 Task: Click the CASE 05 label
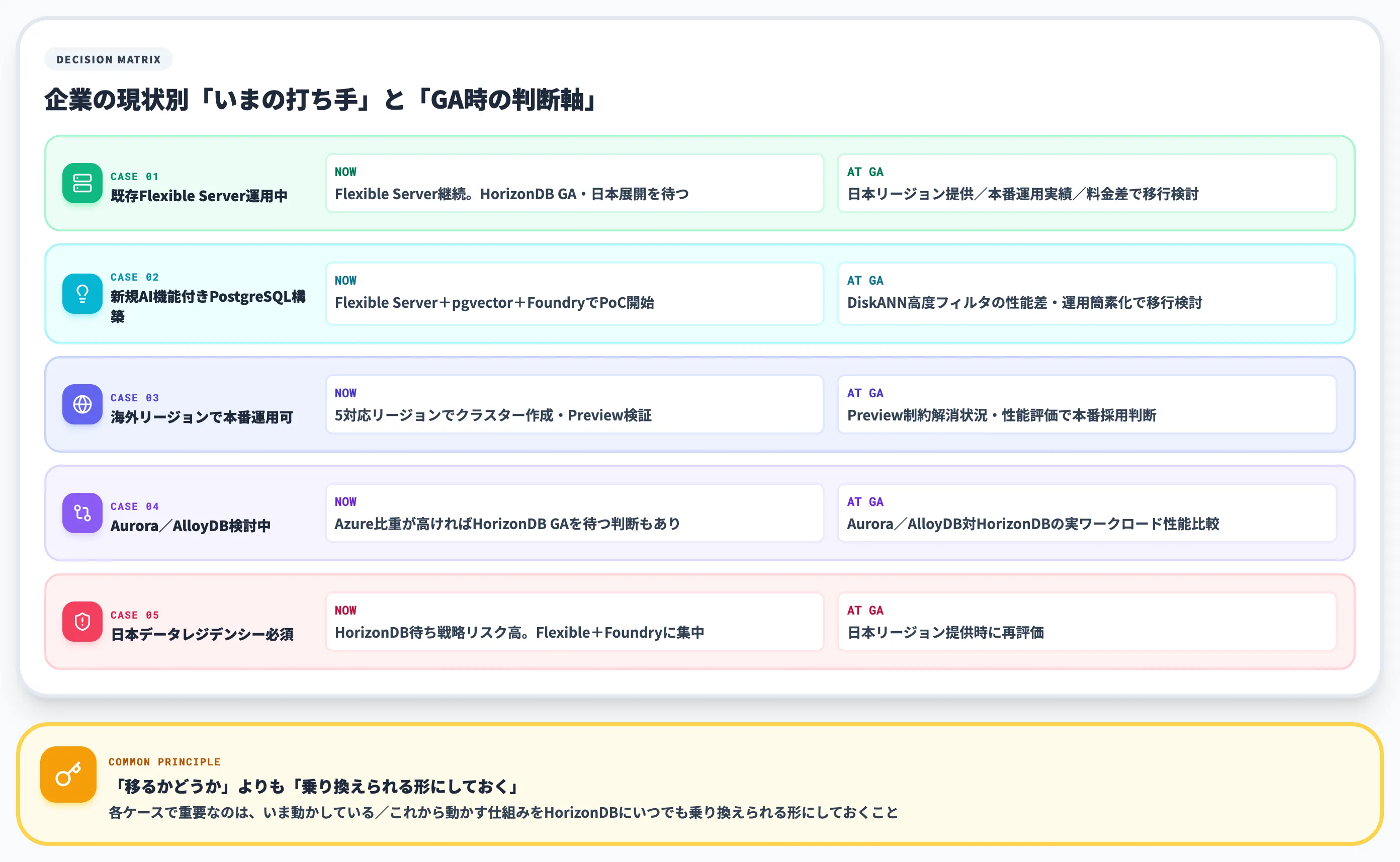[x=135, y=615]
